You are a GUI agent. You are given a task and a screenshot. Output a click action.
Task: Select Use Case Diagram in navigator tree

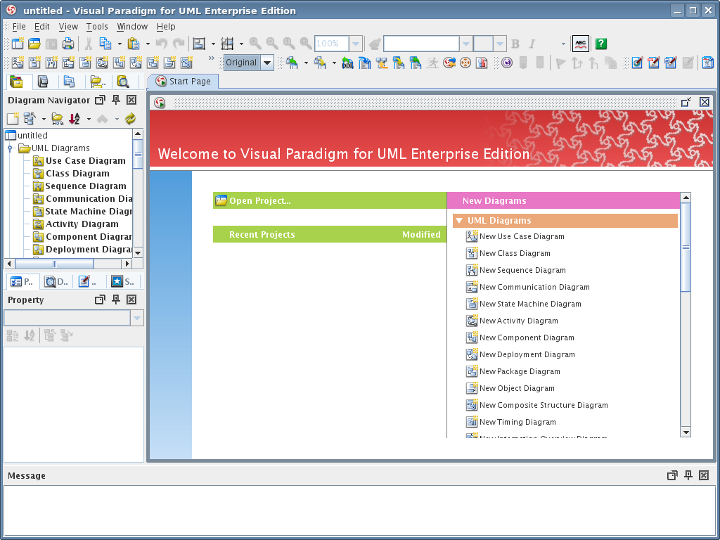85,161
